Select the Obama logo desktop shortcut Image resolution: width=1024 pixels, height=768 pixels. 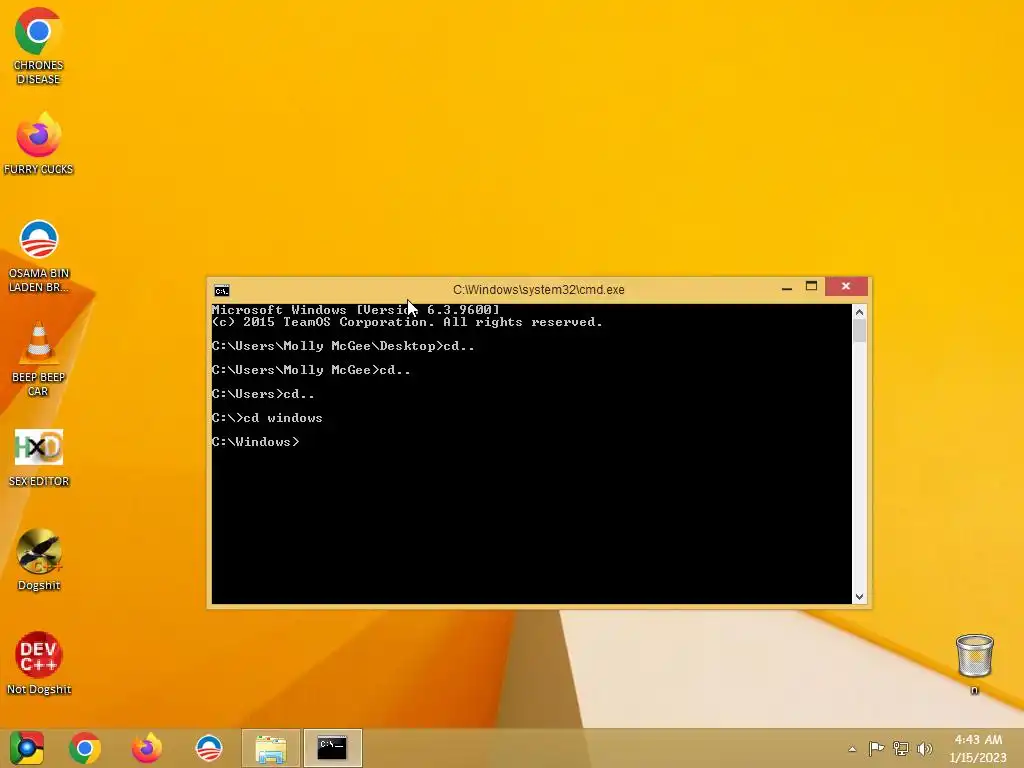(38, 256)
